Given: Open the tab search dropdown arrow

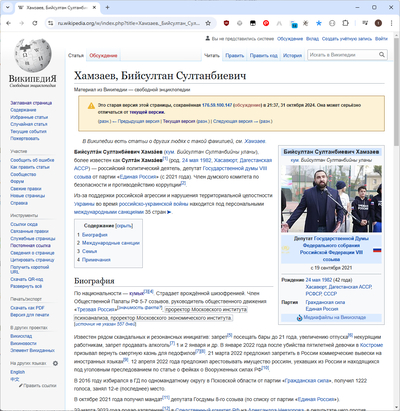Looking at the screenshot, I should click(7, 7).
